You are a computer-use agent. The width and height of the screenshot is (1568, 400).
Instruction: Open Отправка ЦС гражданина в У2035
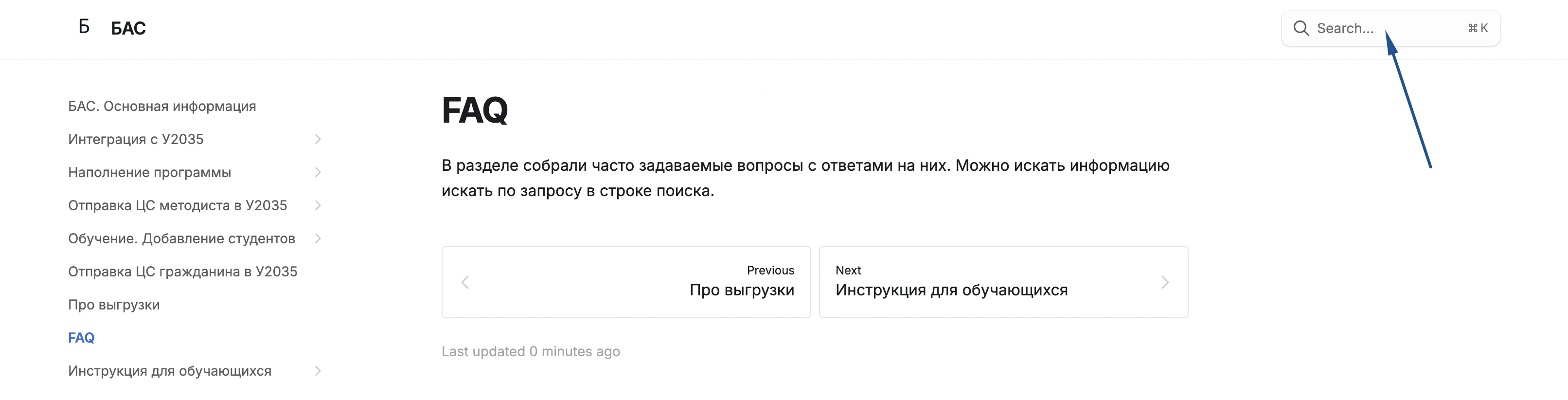(182, 272)
